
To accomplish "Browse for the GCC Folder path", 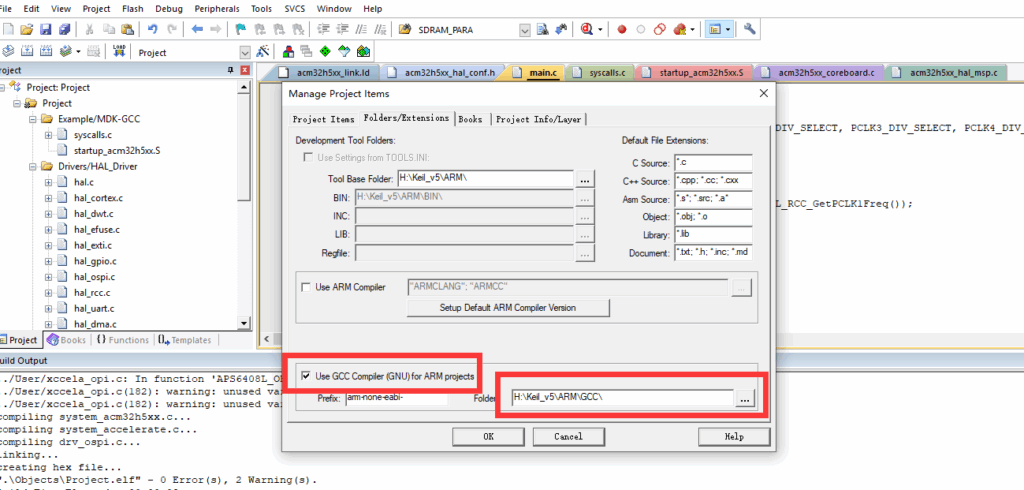I will tap(746, 397).
